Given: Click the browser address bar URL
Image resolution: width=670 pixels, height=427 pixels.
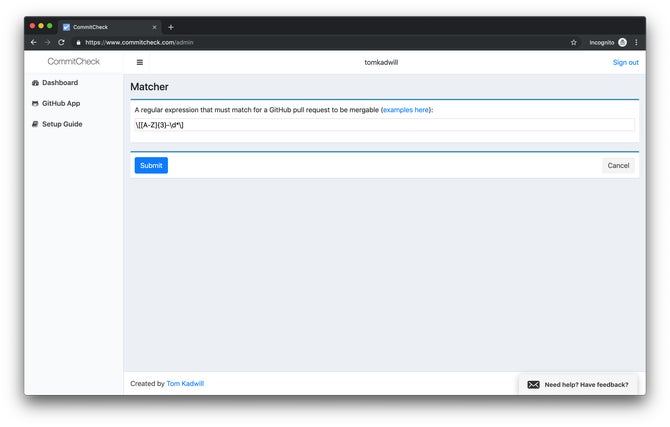Looking at the screenshot, I should coord(139,42).
